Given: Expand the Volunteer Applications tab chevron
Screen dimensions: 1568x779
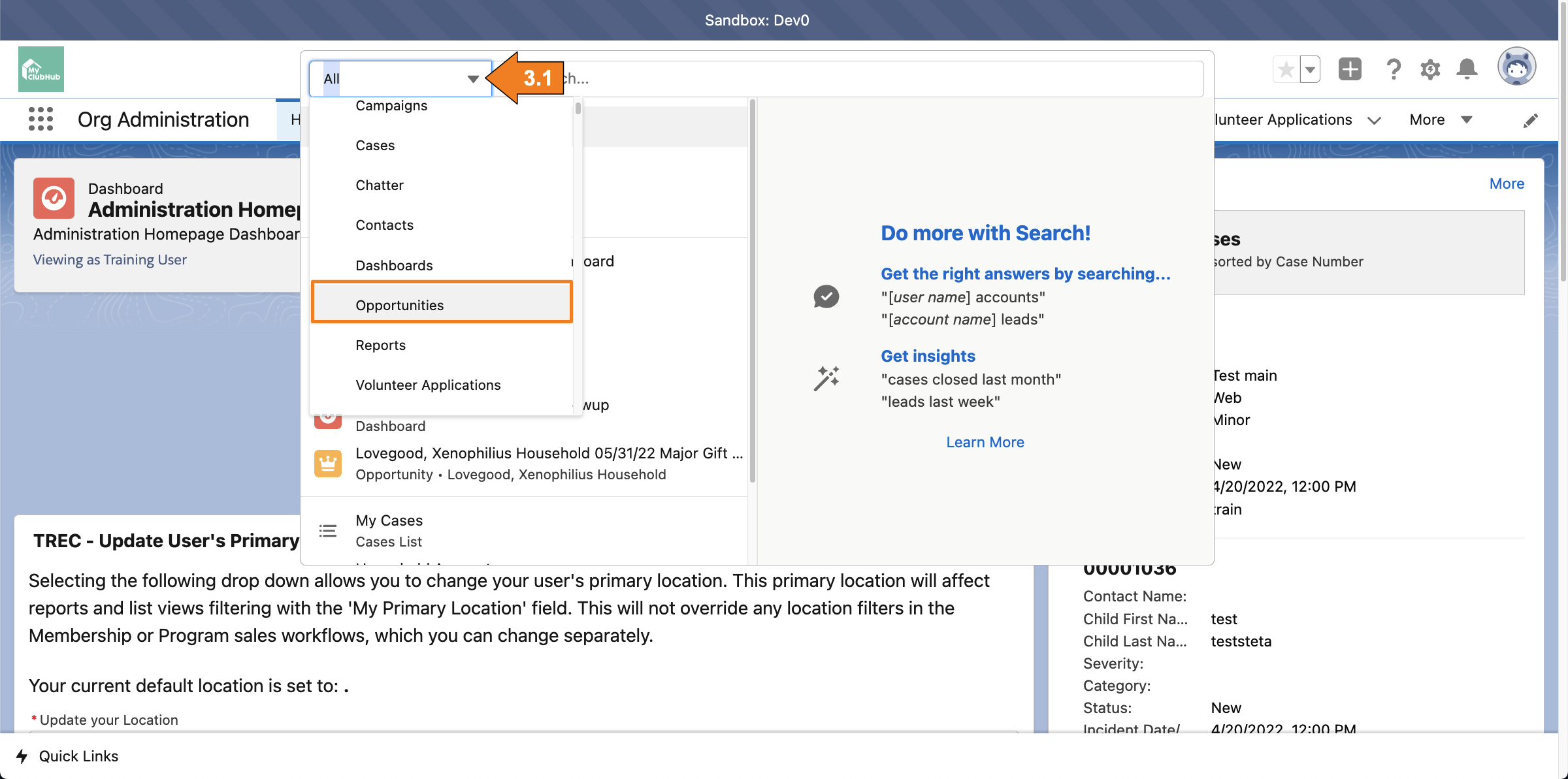Looking at the screenshot, I should point(1374,120).
